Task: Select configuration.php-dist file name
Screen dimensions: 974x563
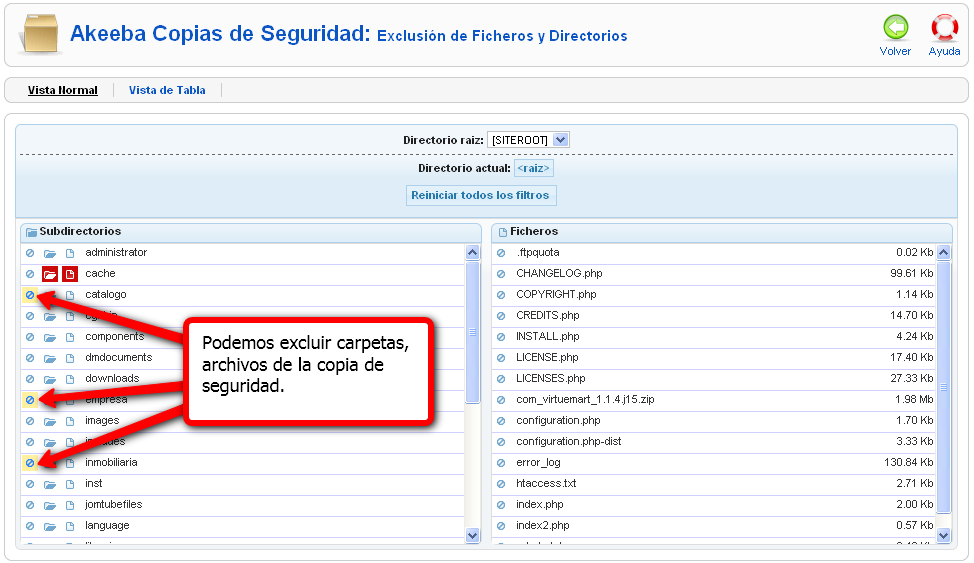Action: (568, 441)
